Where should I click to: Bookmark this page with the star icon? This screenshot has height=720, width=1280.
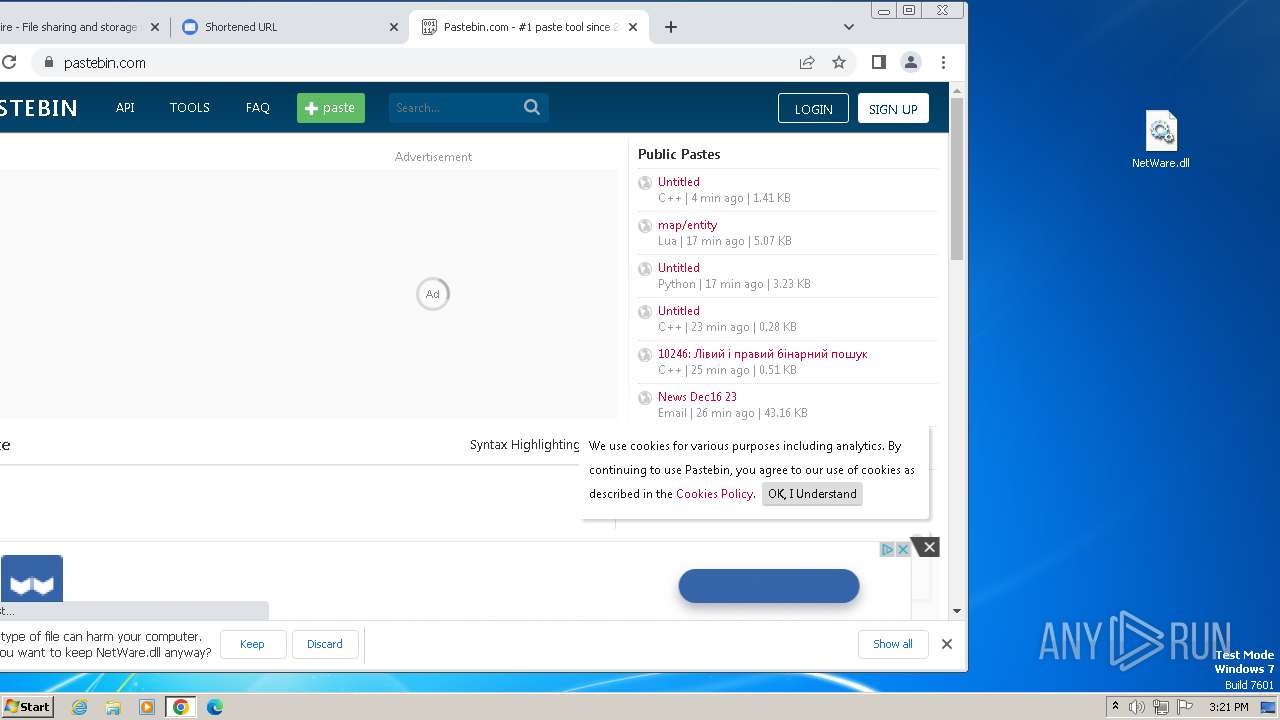tap(839, 62)
